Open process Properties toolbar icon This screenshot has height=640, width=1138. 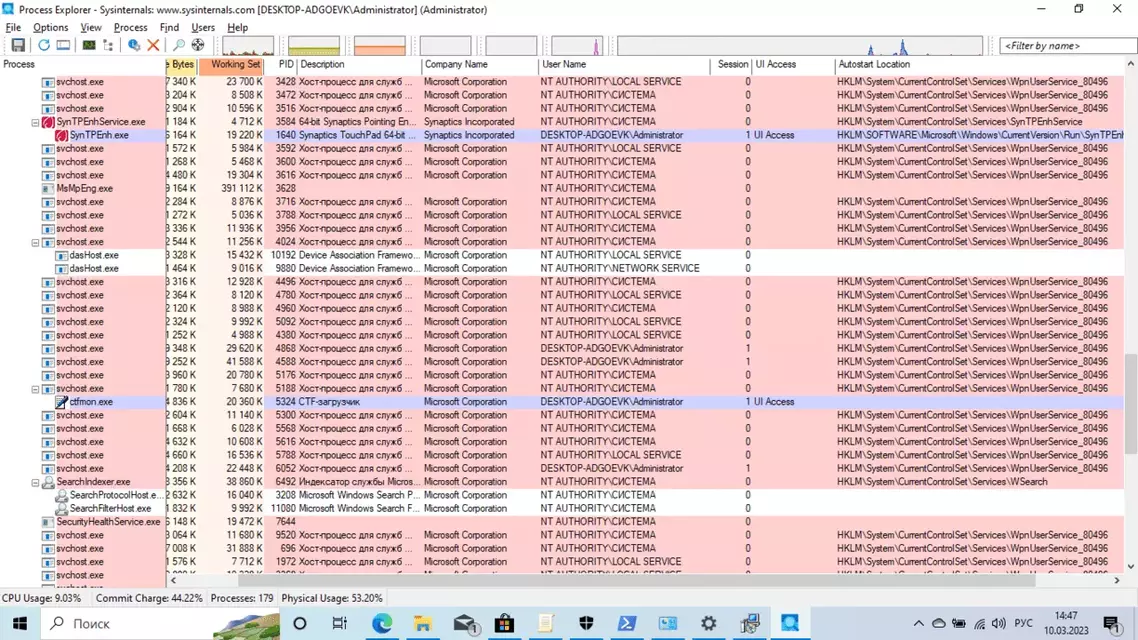(134, 46)
